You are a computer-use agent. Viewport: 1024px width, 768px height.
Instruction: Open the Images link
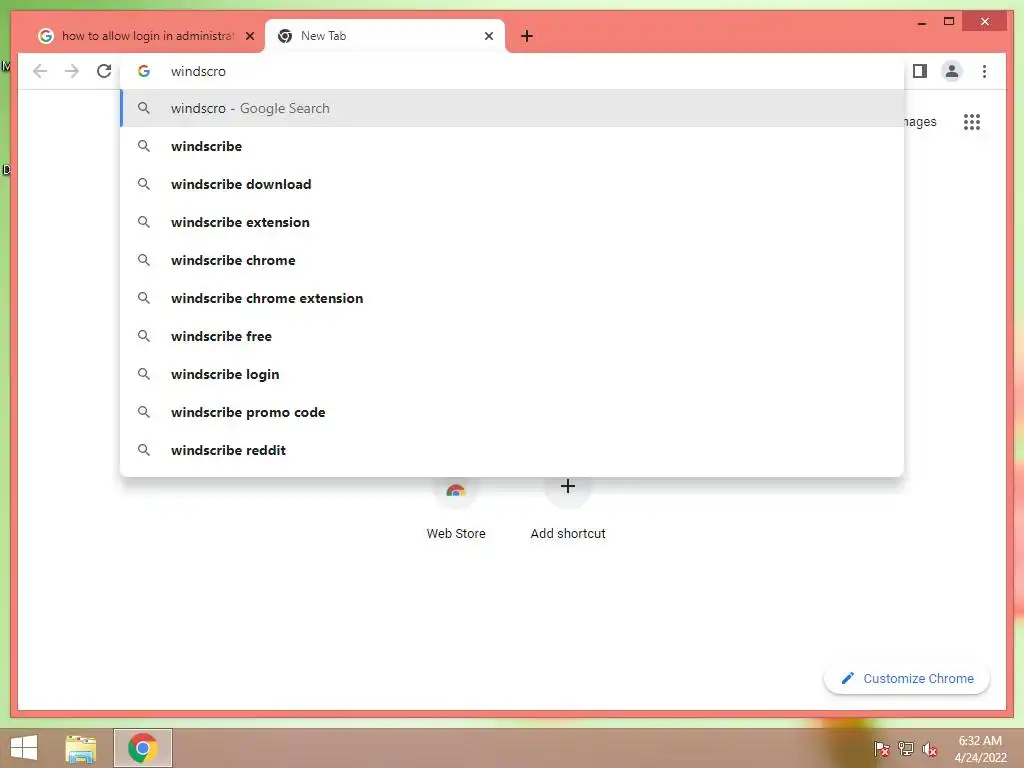[x=920, y=122]
